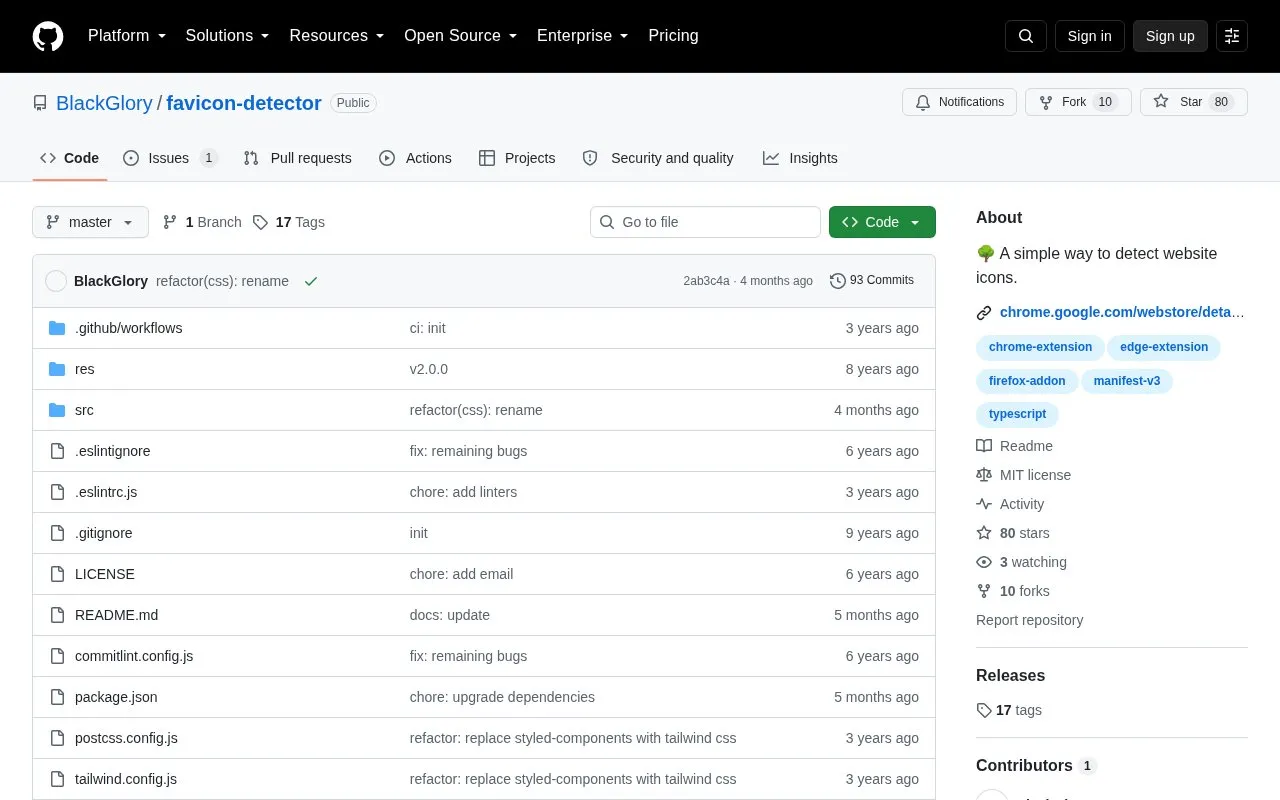The height and width of the screenshot is (800, 1280).
Task: Click the package.json file icon
Action: point(57,697)
